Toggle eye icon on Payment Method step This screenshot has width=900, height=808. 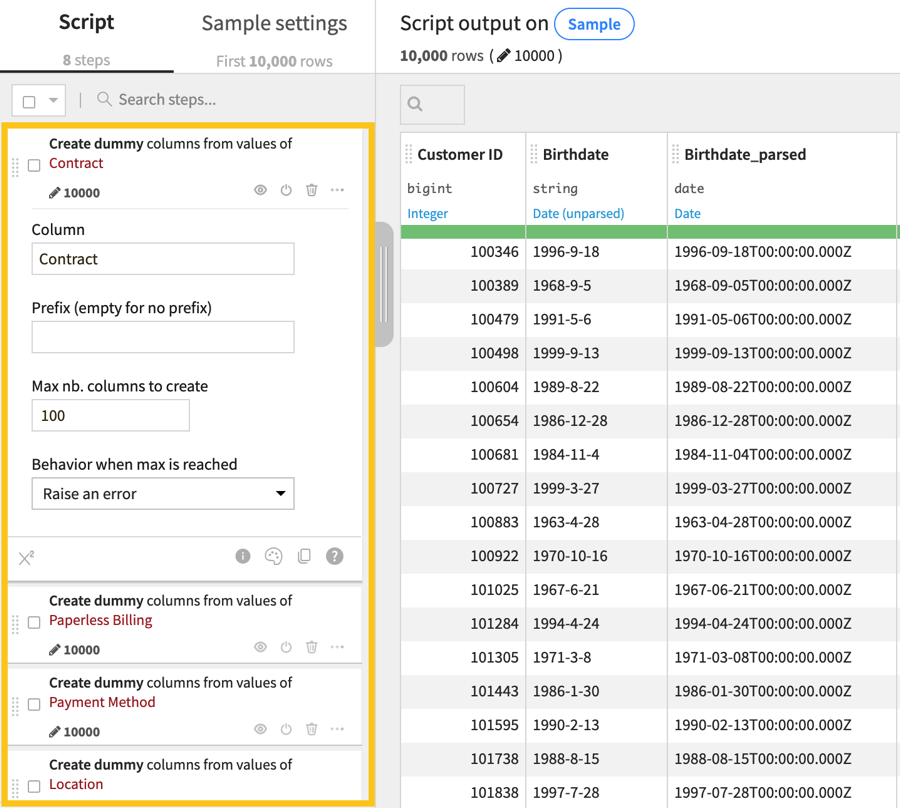coord(261,729)
